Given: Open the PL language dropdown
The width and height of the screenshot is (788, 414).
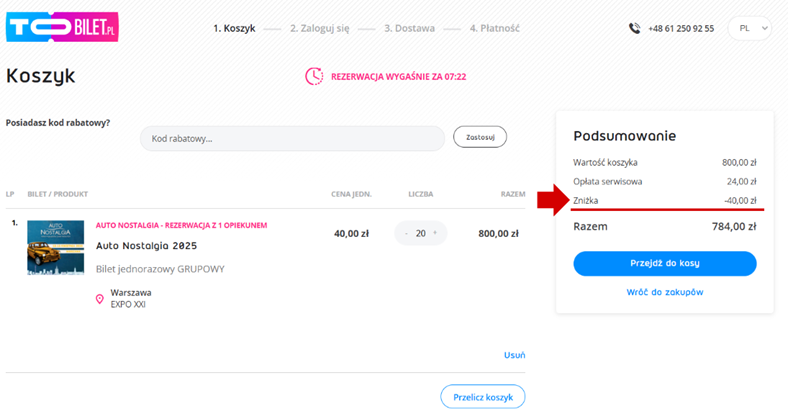Looking at the screenshot, I should pos(750,28).
